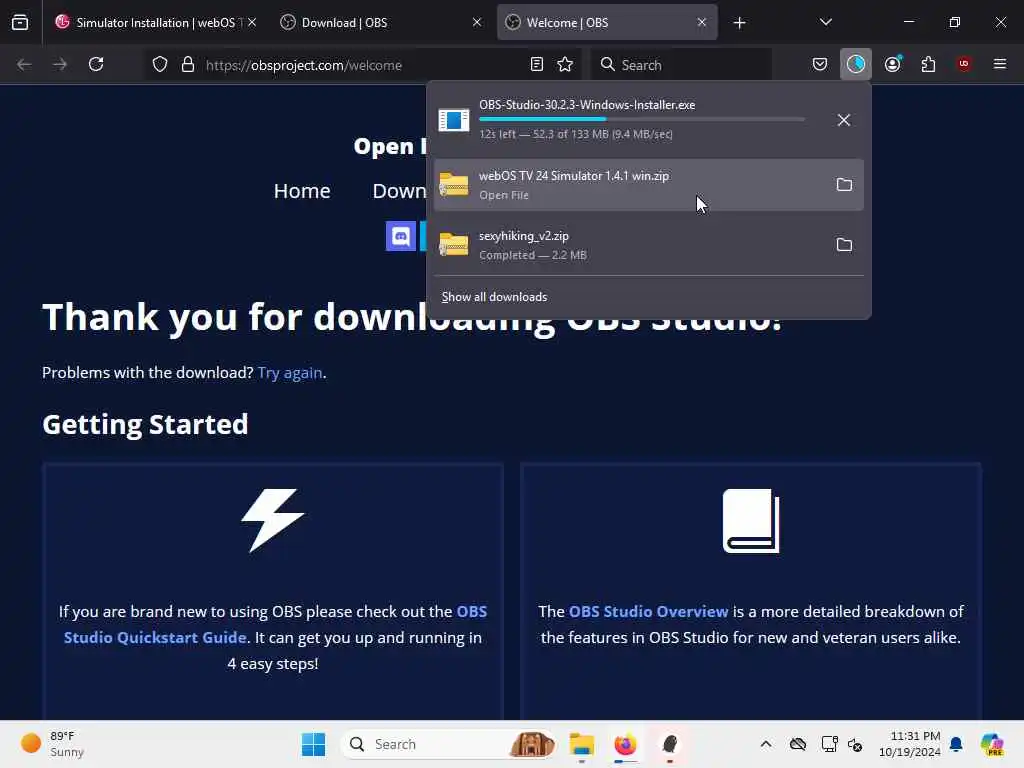Open muted volume tray icon
This screenshot has width=1024, height=768.
(855, 744)
